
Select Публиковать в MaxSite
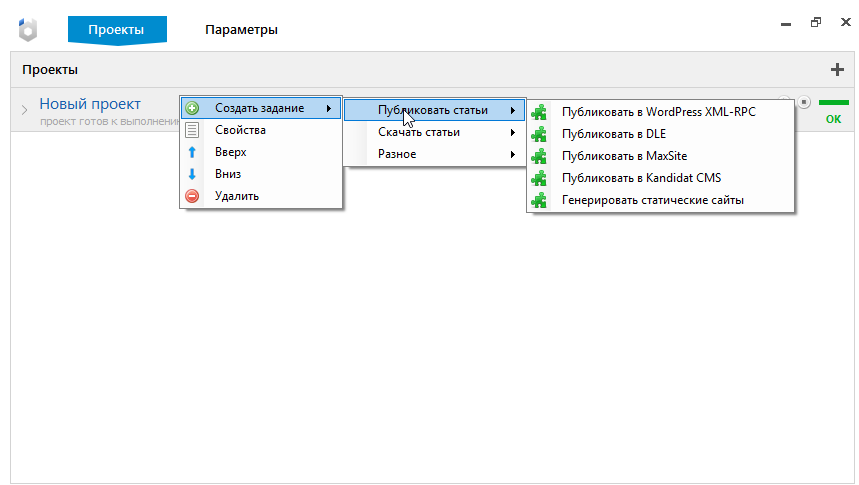pos(661,156)
